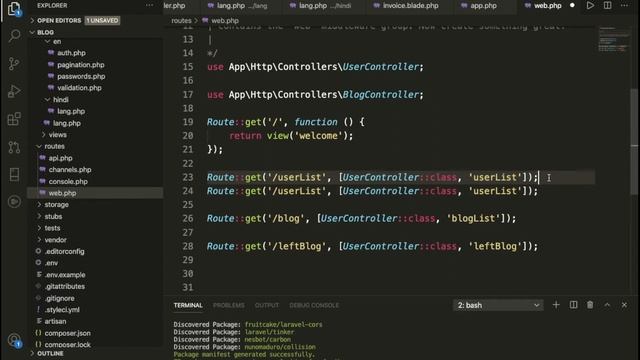Open the artisan file
This screenshot has height=360, width=640.
coord(55,321)
